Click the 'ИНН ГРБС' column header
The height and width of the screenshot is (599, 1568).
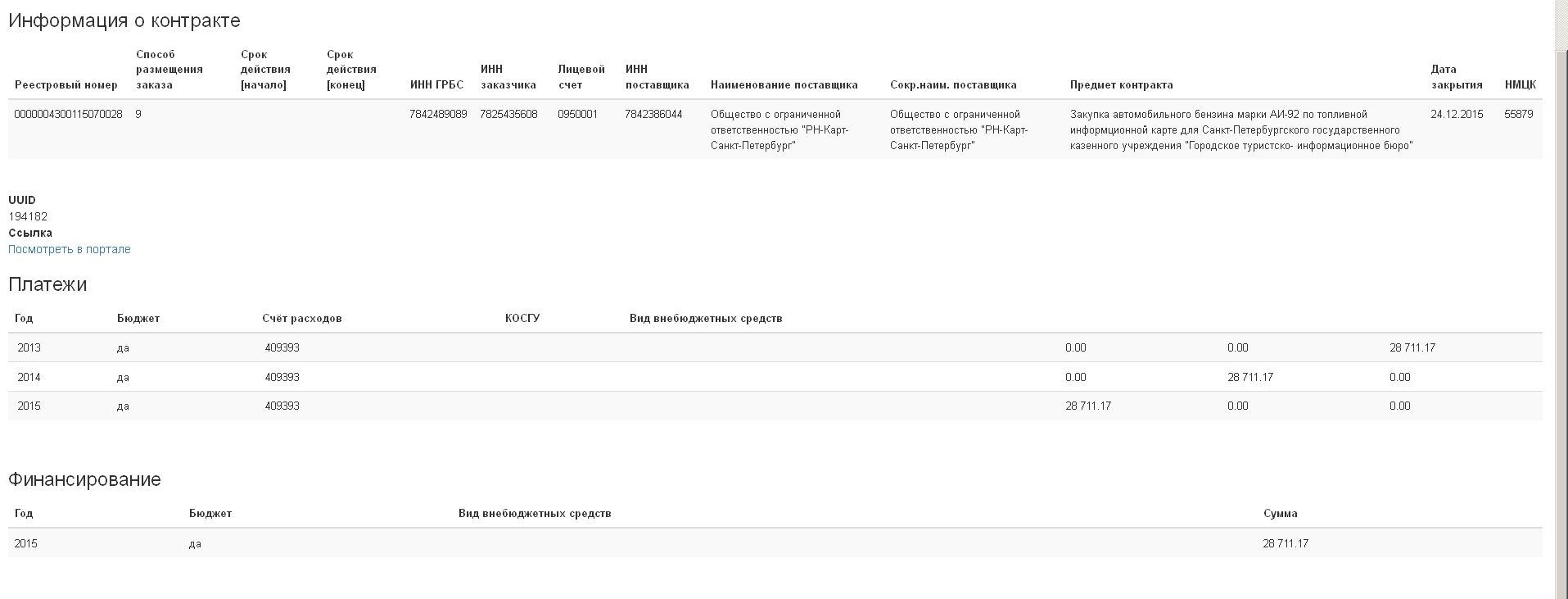coord(436,85)
